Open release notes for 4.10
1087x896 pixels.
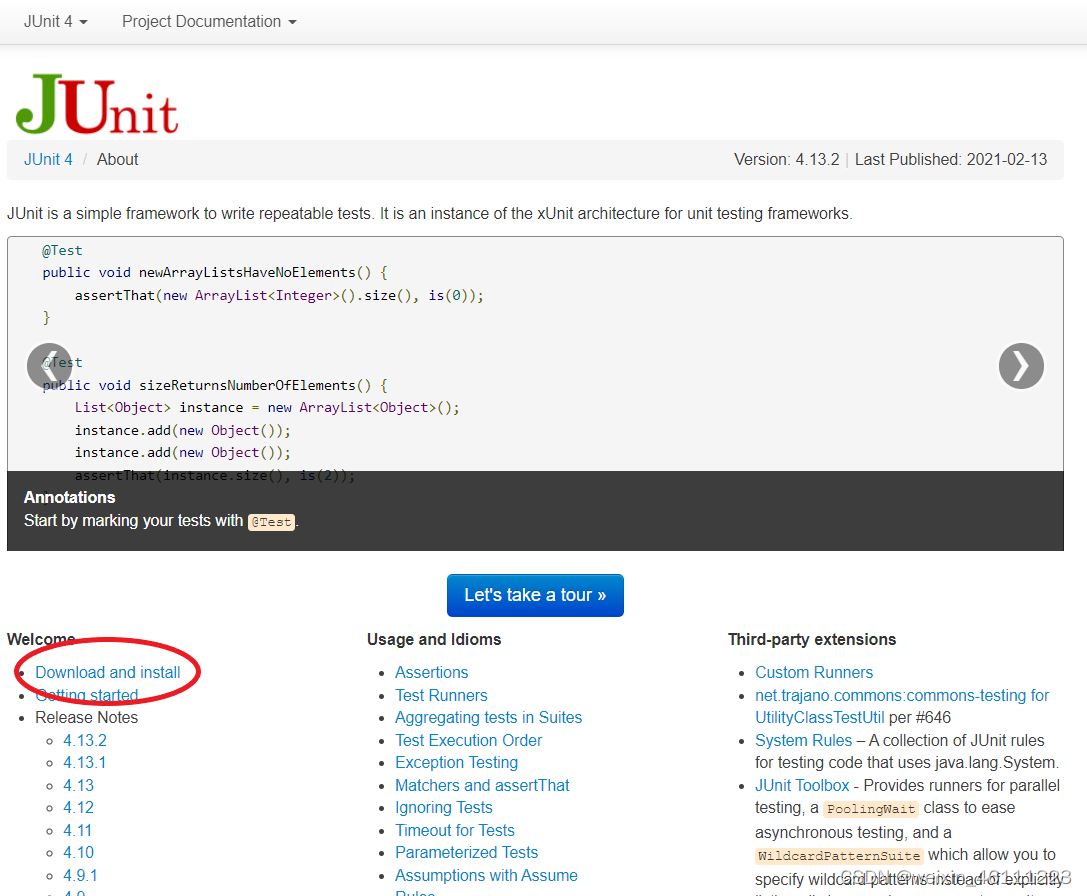pyautogui.click(x=78, y=852)
